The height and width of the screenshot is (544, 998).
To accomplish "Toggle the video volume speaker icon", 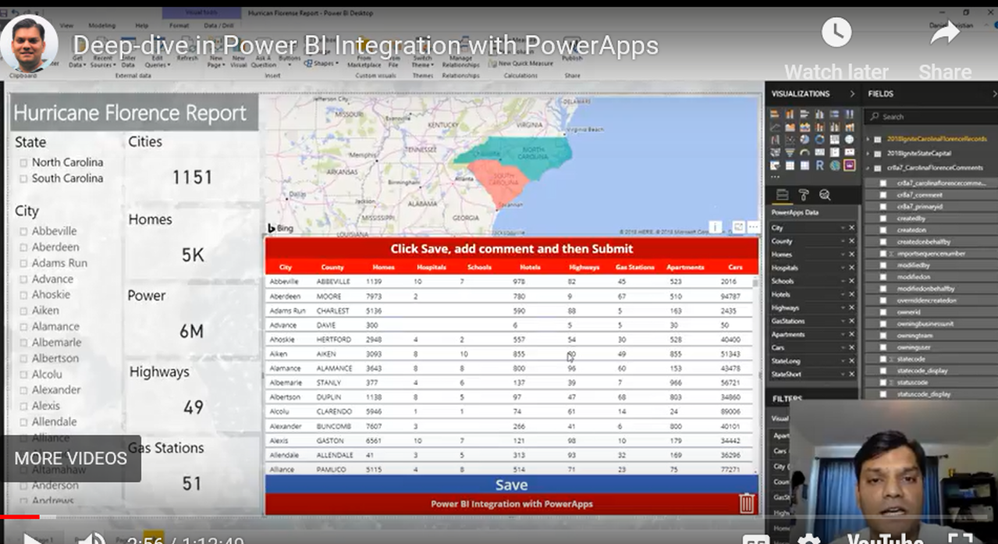I will (x=92, y=538).
